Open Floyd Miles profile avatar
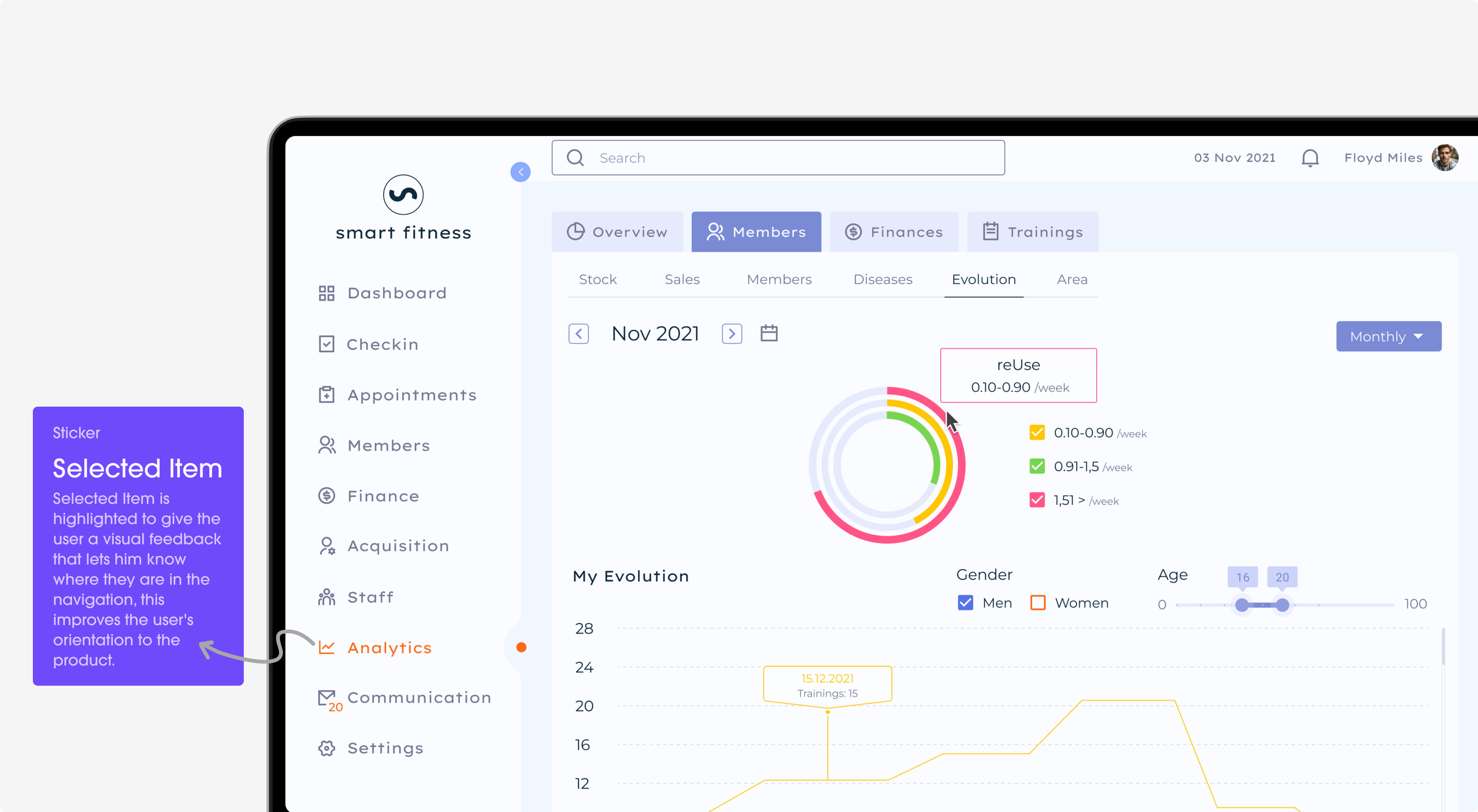This screenshot has width=1478, height=812. [x=1445, y=158]
